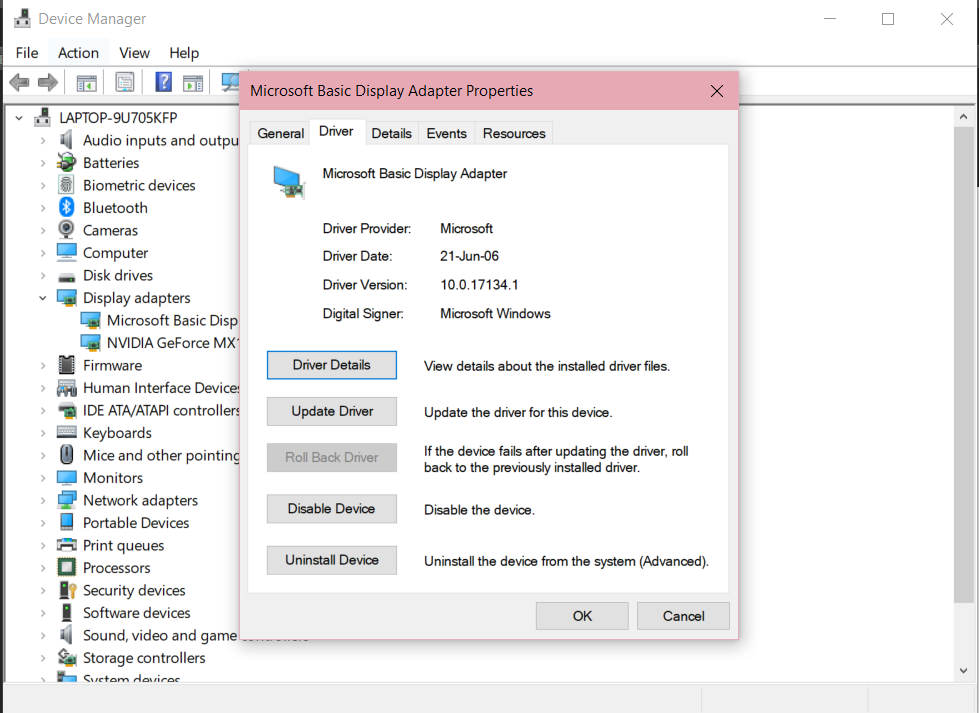
Task: Expand the Keyboards category arrow
Action: click(x=42, y=433)
